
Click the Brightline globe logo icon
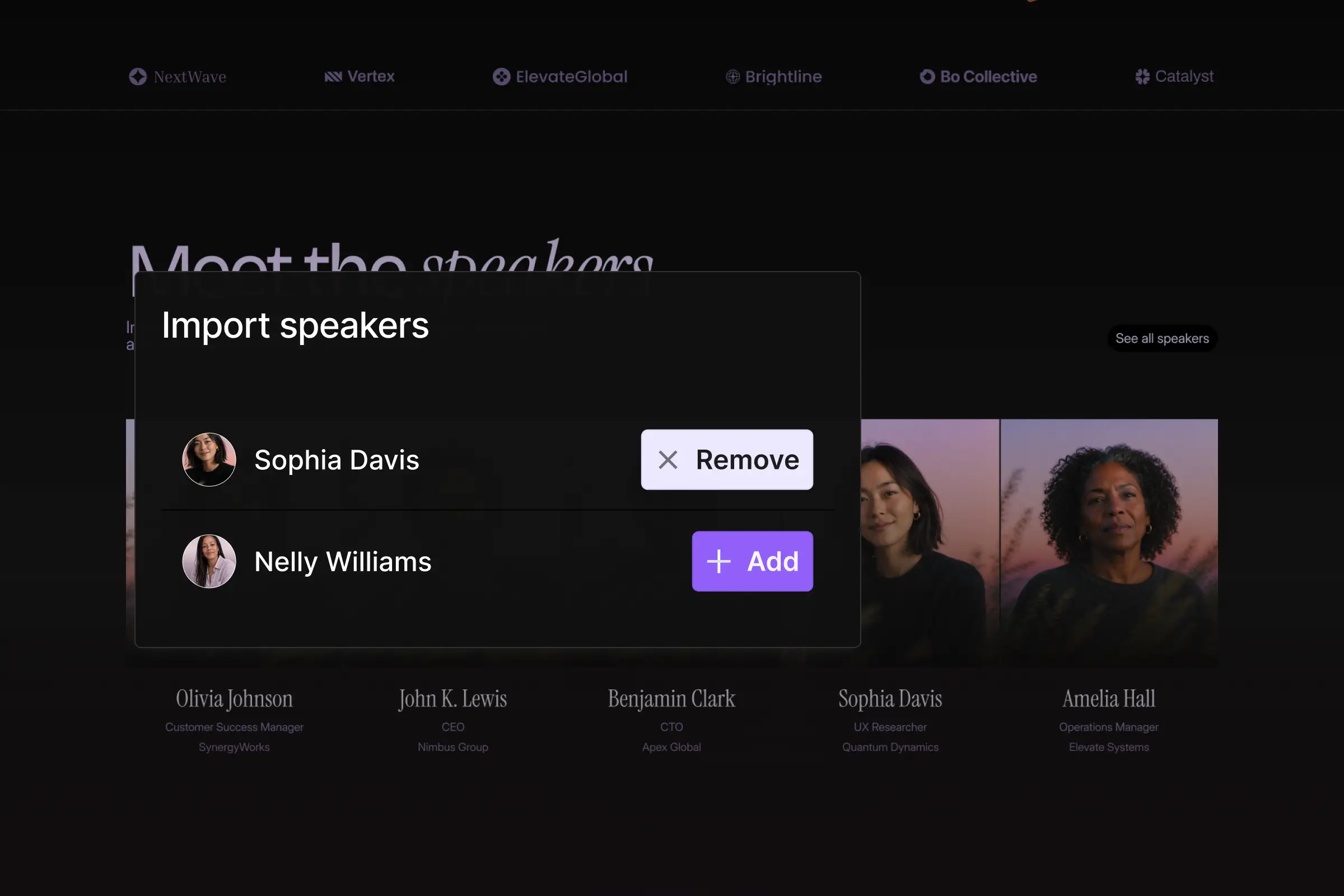[x=732, y=77]
